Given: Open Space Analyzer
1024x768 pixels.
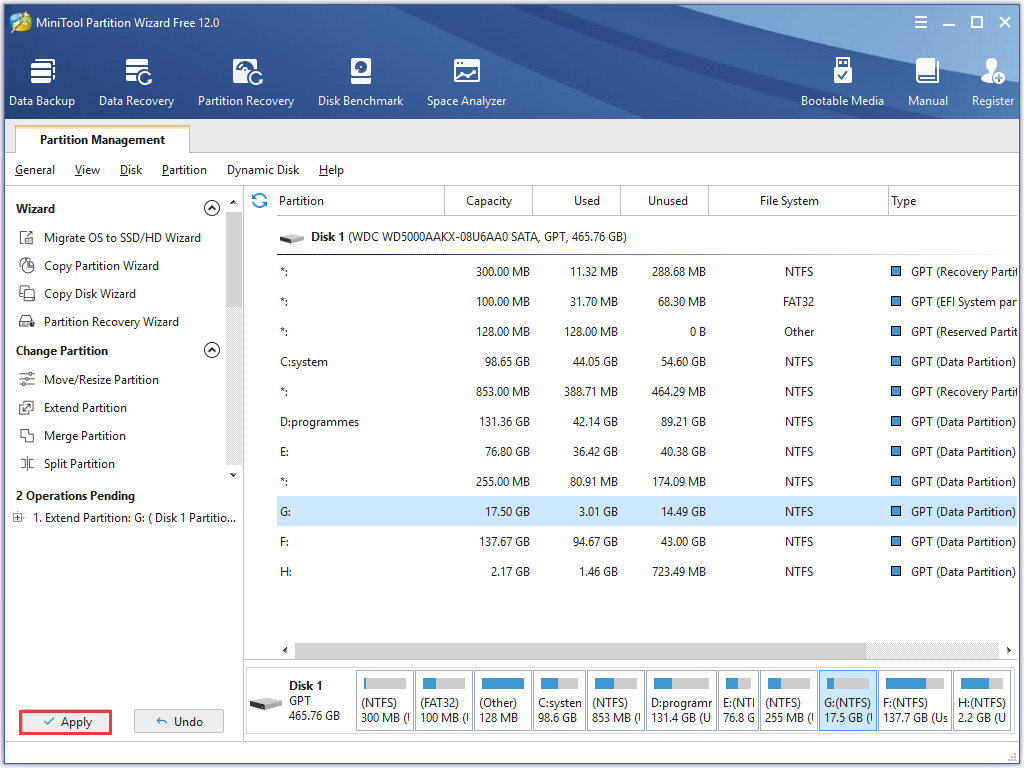Looking at the screenshot, I should 466,83.
